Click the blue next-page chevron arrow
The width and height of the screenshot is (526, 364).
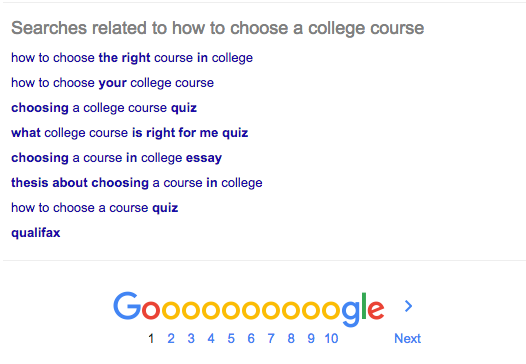[408, 306]
